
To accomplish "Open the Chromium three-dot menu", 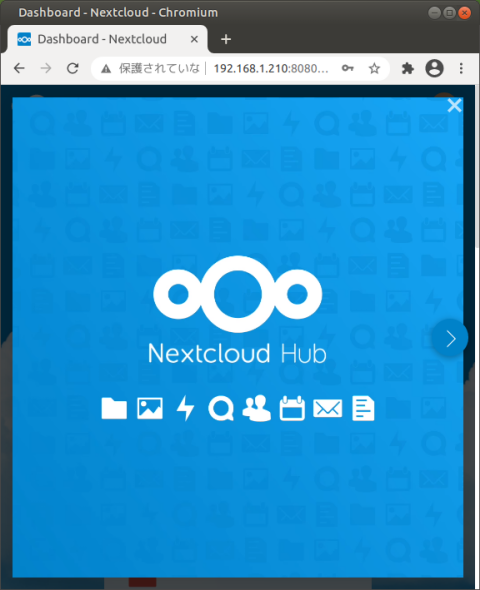I will (x=461, y=68).
